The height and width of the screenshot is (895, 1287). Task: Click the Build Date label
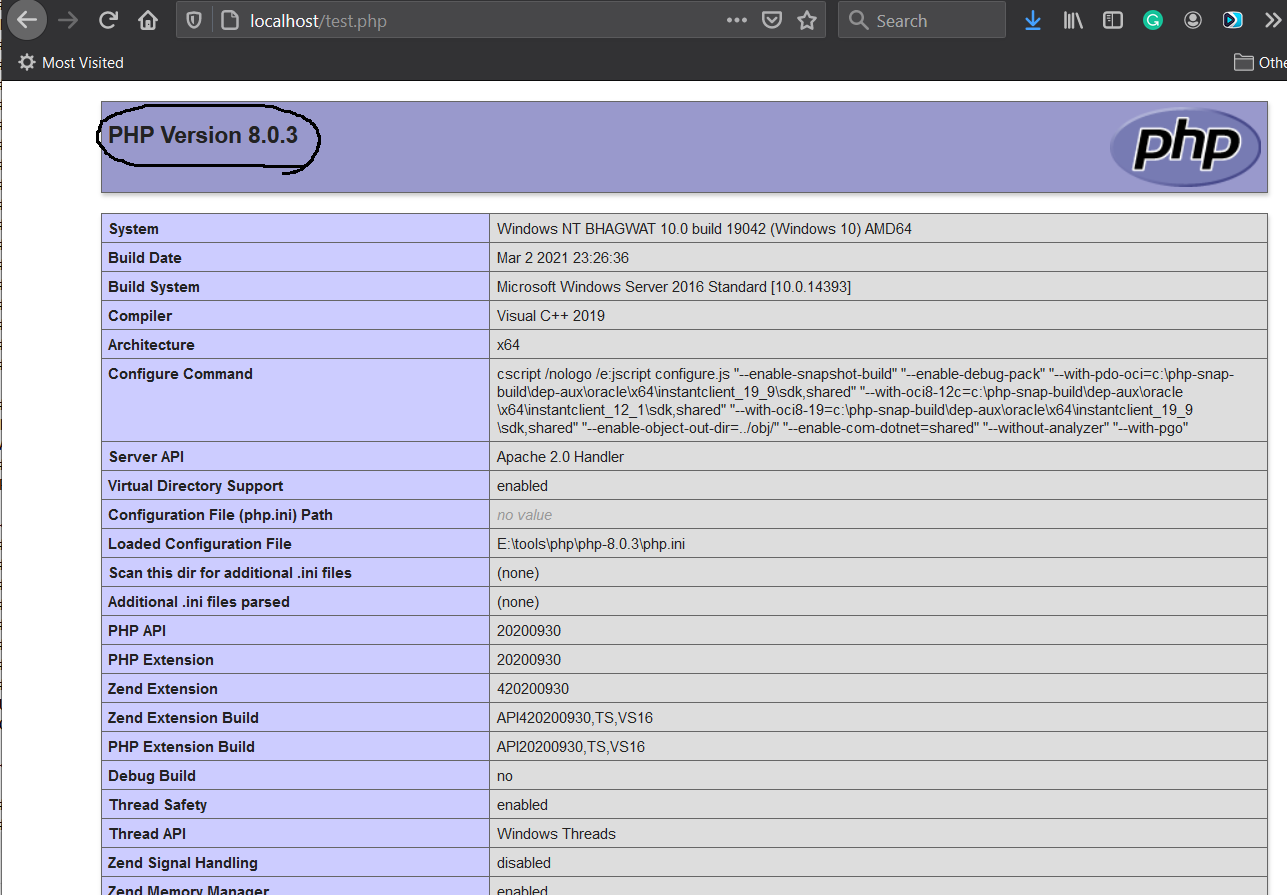pyautogui.click(x=145, y=258)
